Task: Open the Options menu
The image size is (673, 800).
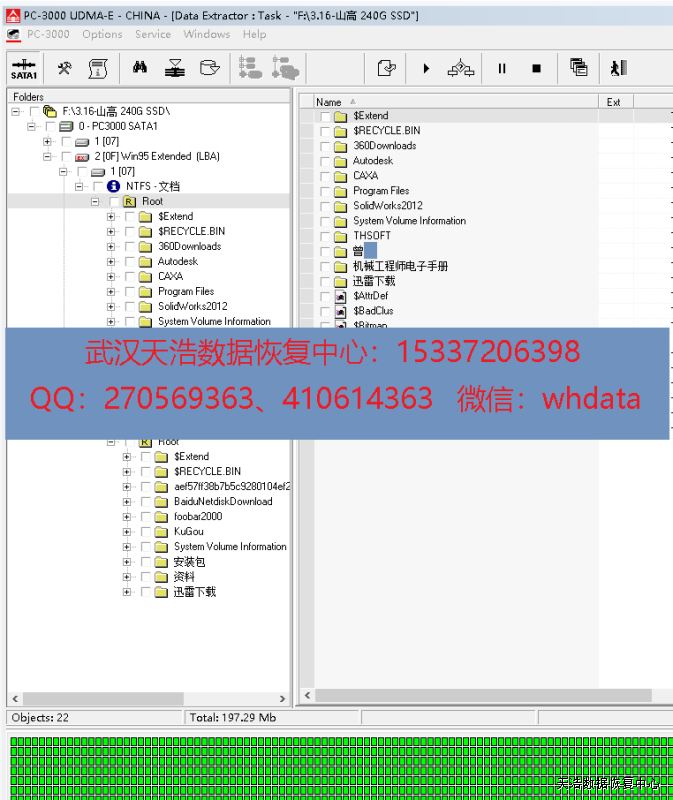Action: [x=102, y=34]
